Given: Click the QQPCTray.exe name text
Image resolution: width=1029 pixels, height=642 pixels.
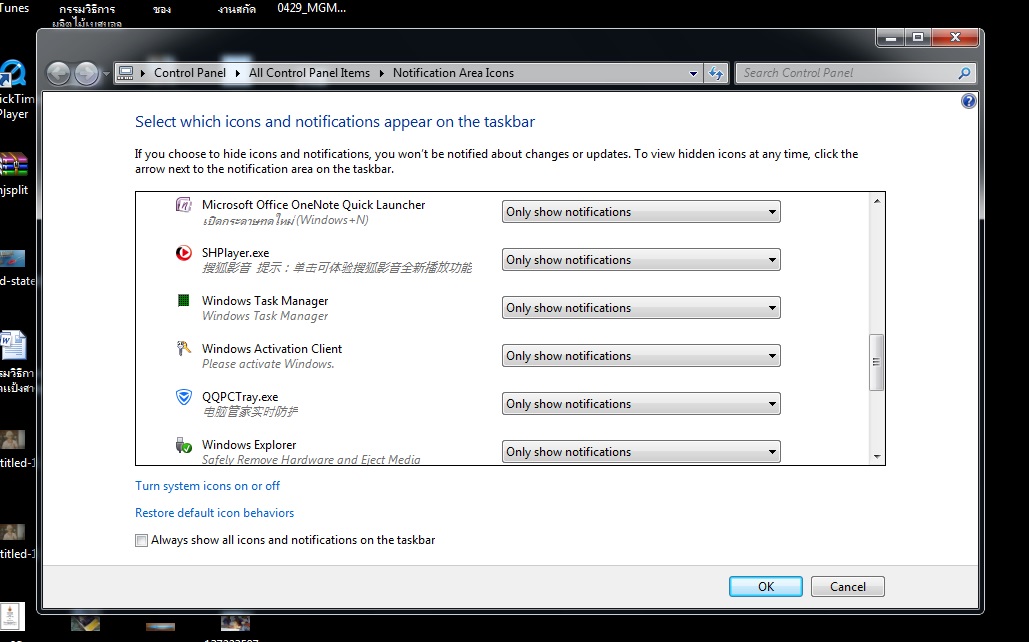Looking at the screenshot, I should [240, 397].
